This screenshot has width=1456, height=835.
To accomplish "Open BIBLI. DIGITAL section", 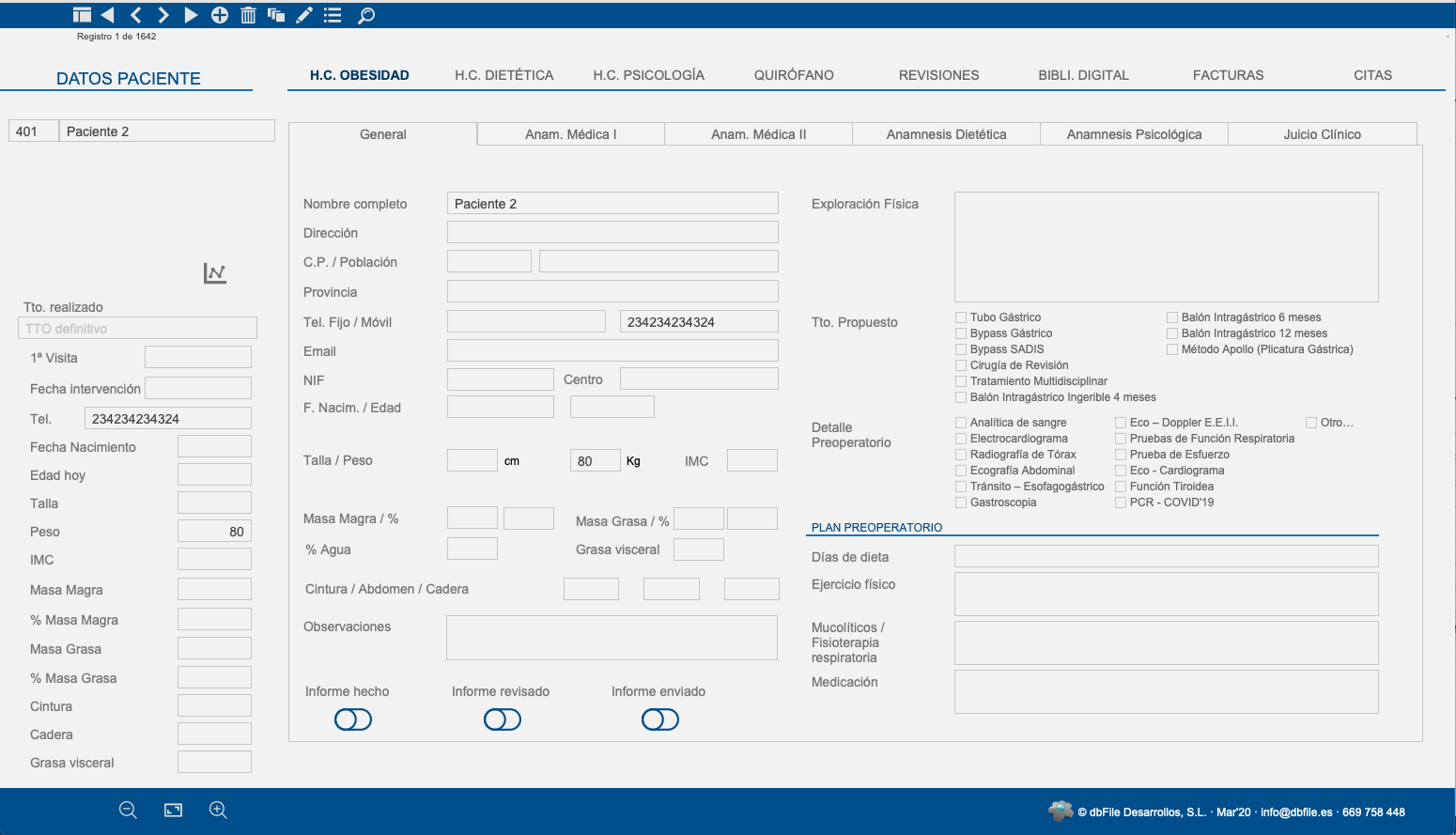I will [1084, 75].
